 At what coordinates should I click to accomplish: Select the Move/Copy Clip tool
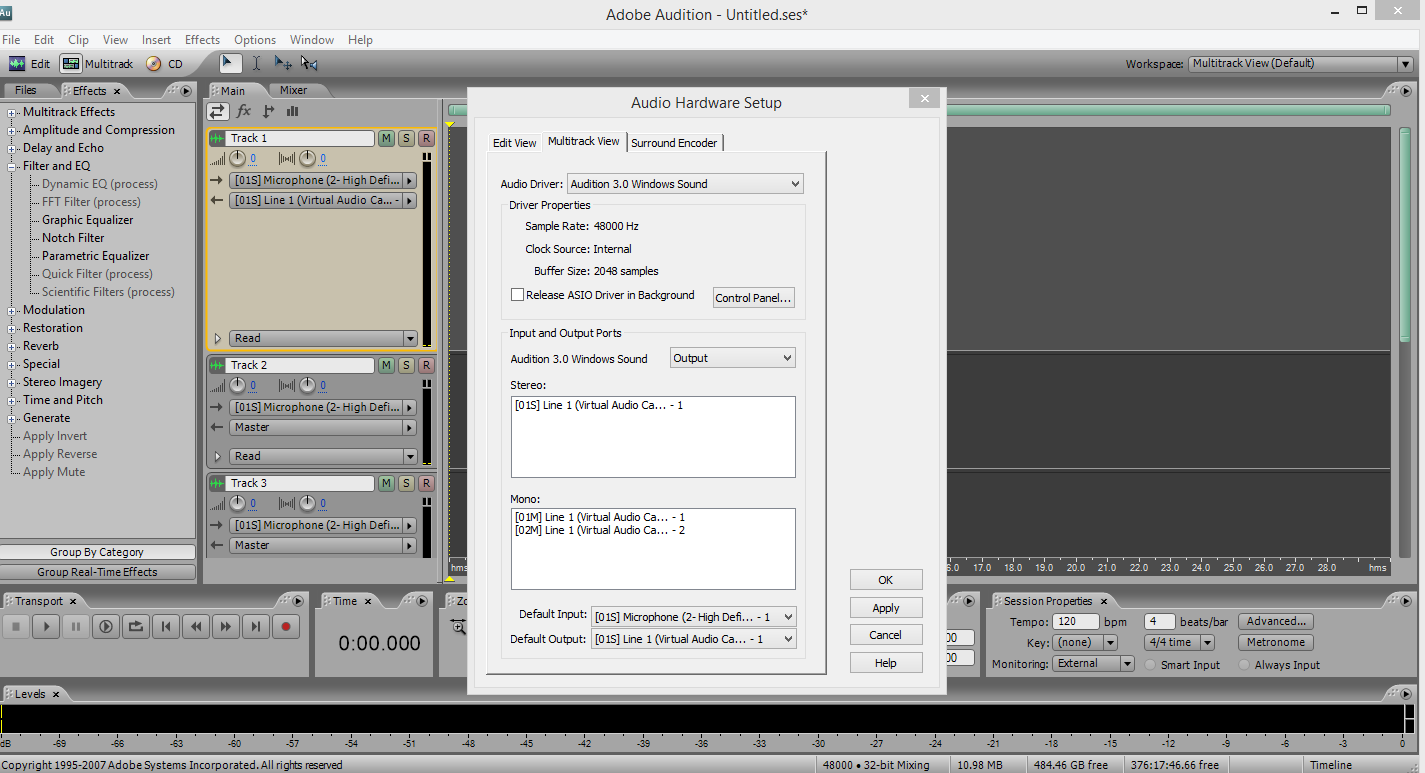coord(283,63)
